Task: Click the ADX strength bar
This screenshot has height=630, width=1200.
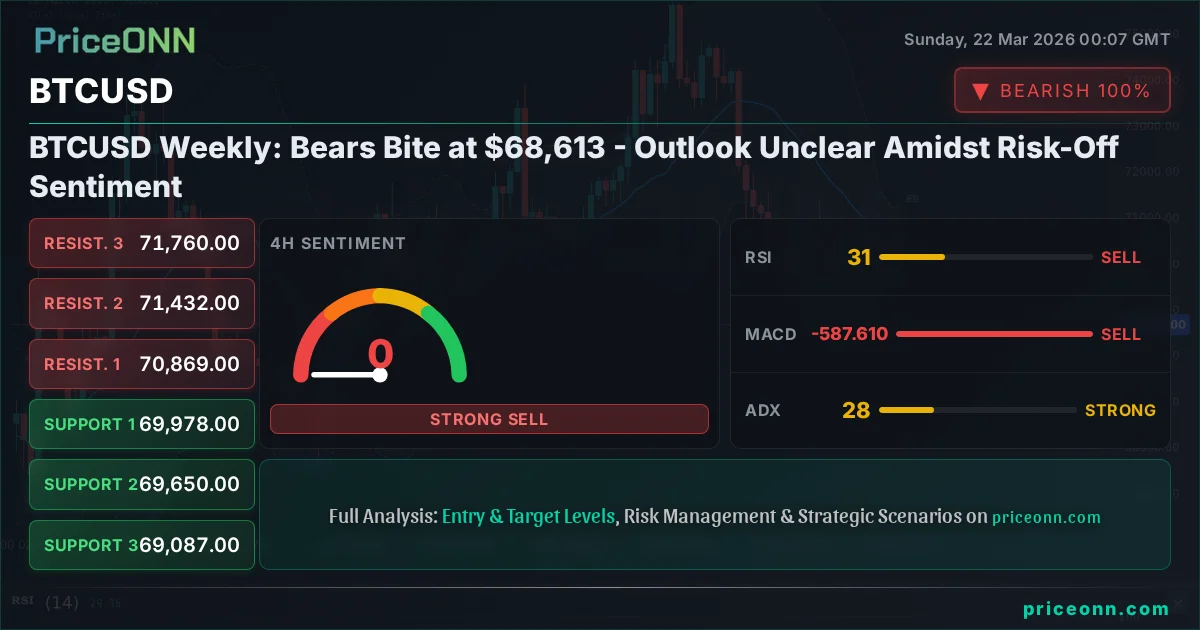Action: click(978, 410)
